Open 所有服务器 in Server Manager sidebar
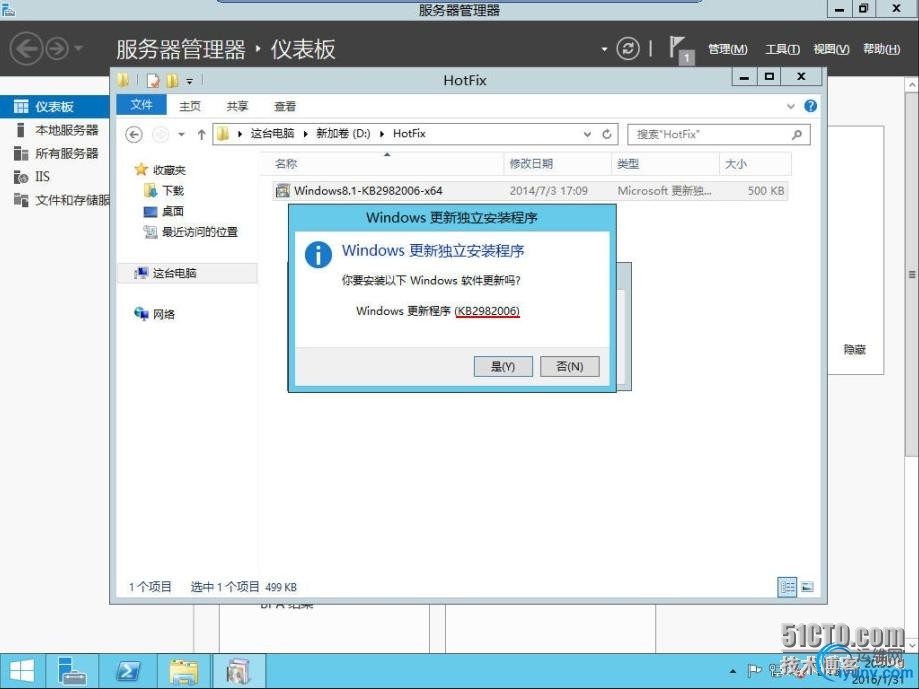 55,154
